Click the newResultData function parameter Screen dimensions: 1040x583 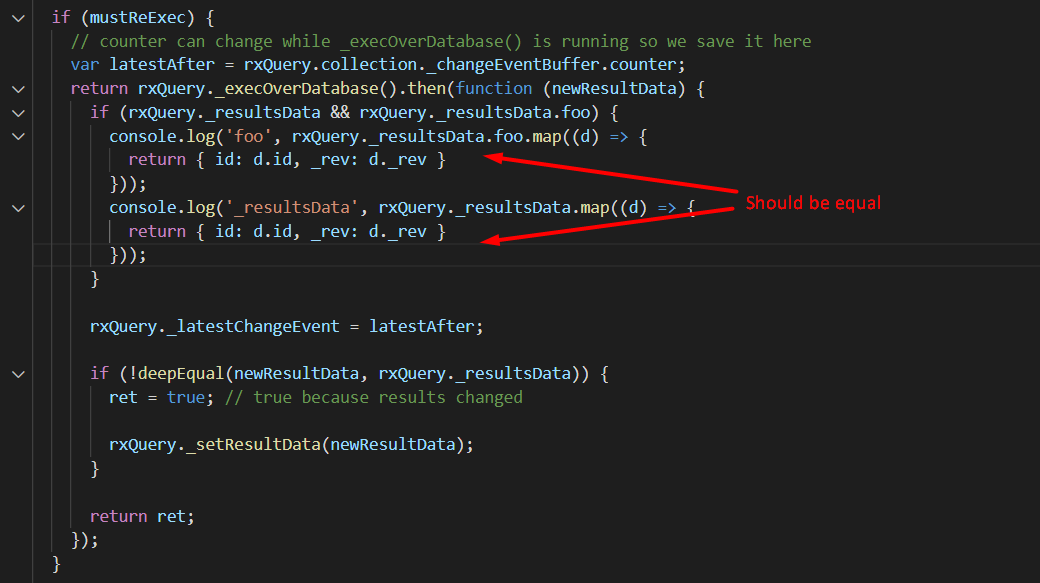click(x=617, y=88)
